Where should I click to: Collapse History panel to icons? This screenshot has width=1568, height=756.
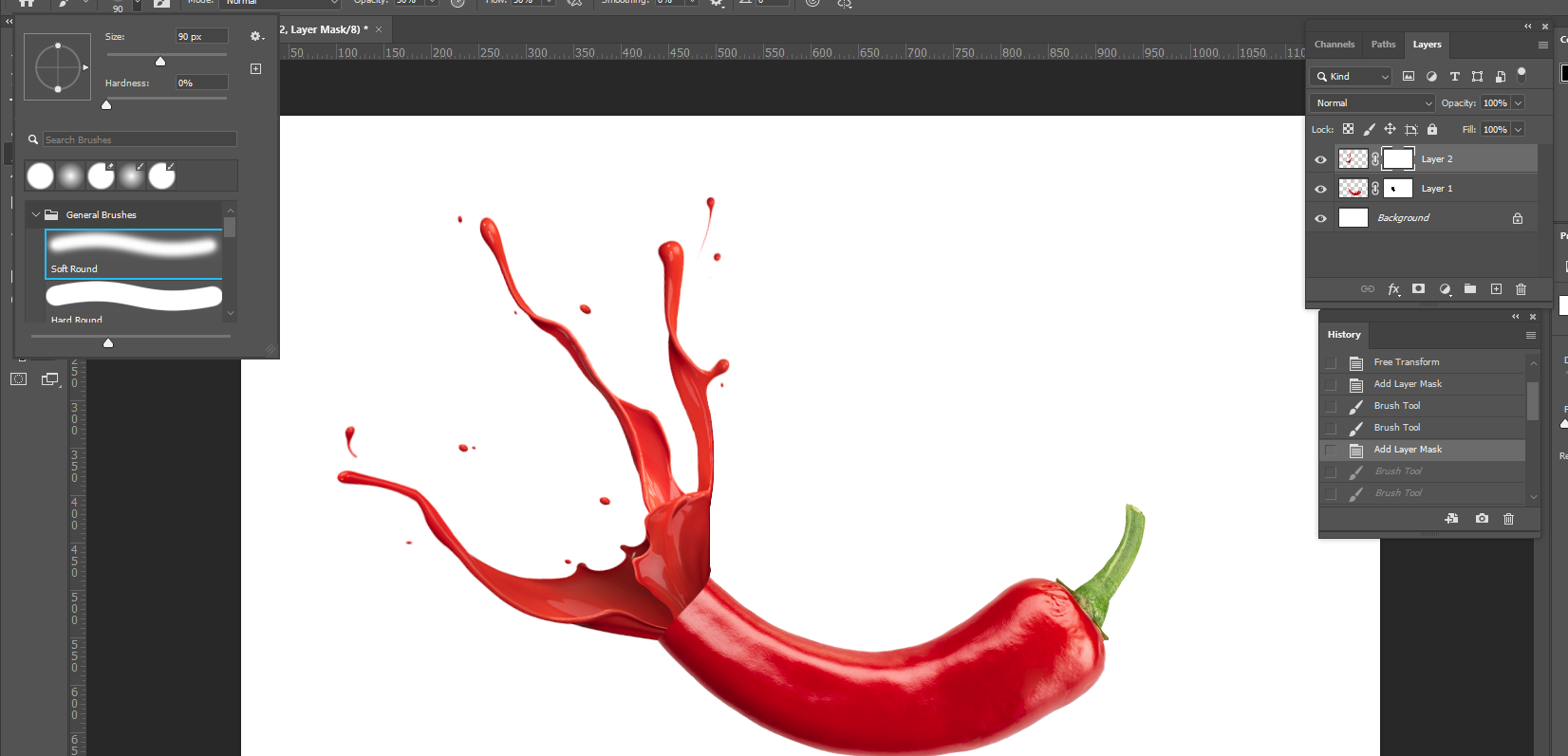(1516, 317)
